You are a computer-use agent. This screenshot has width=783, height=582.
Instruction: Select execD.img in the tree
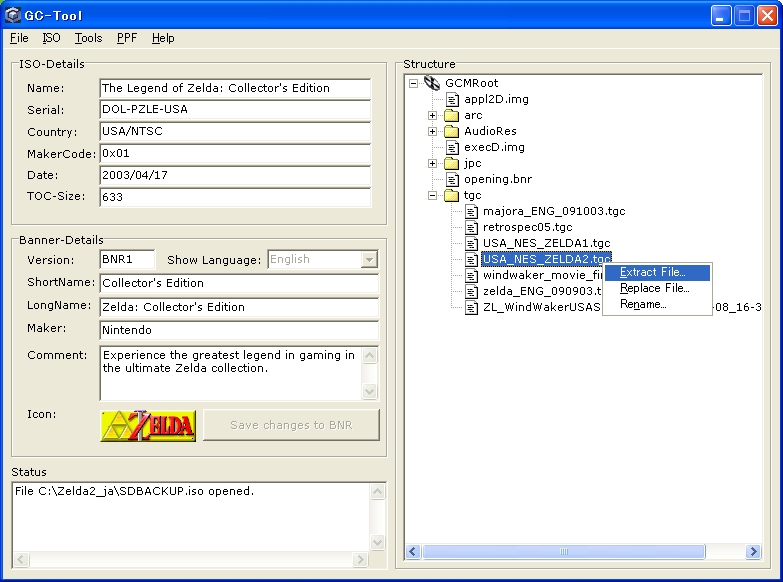click(494, 147)
